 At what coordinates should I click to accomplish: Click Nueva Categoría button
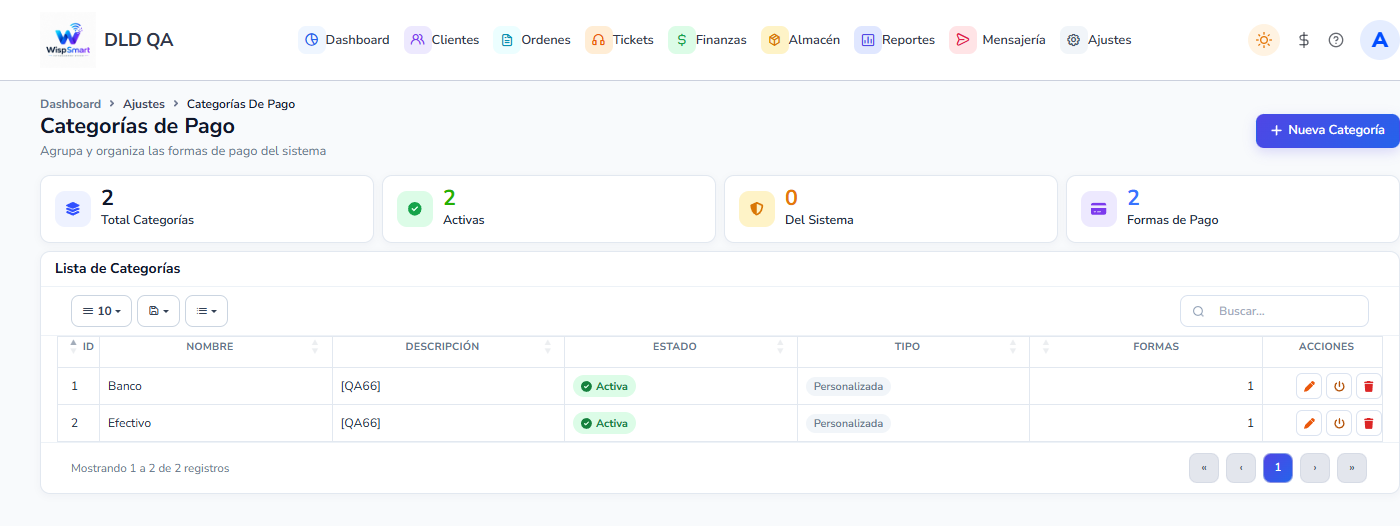pyautogui.click(x=1327, y=130)
